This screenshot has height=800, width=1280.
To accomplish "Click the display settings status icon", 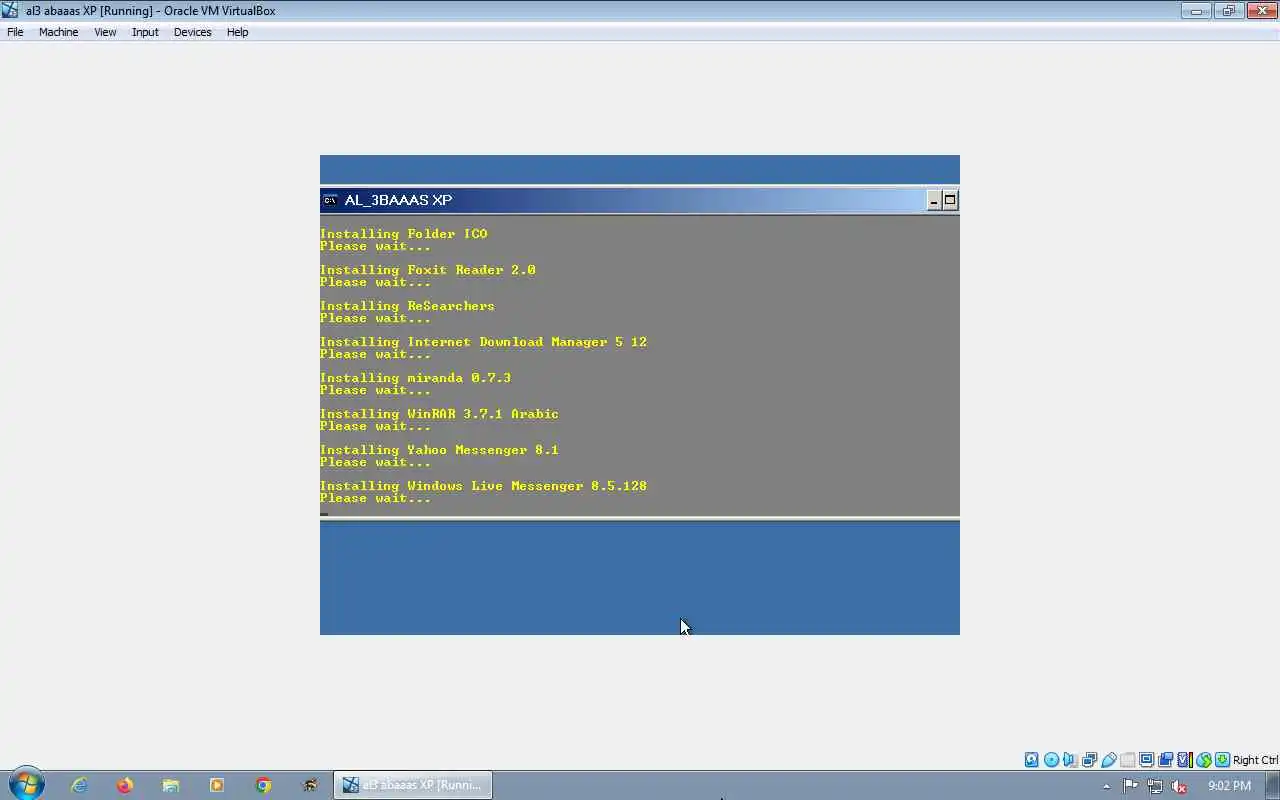I will (x=1146, y=760).
